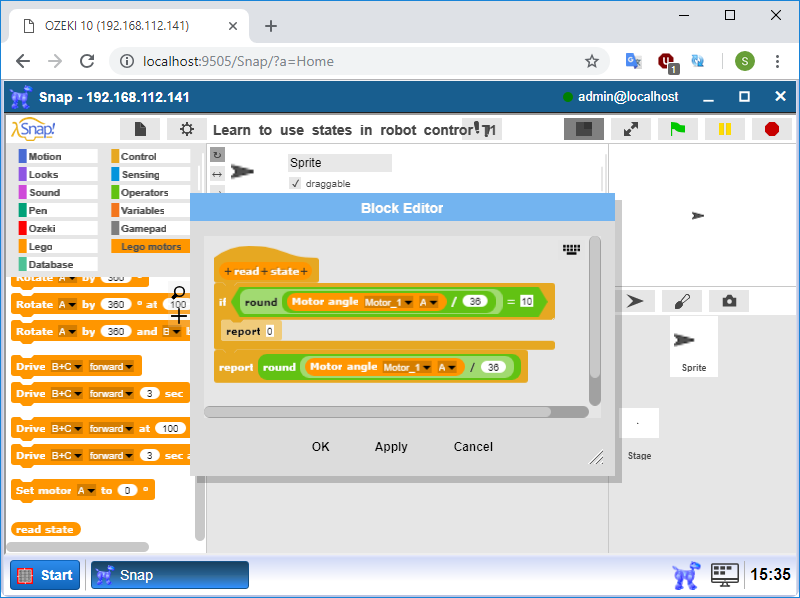This screenshot has width=800, height=598.
Task: Take a camera snapshot for a new sprite
Action: tap(729, 301)
